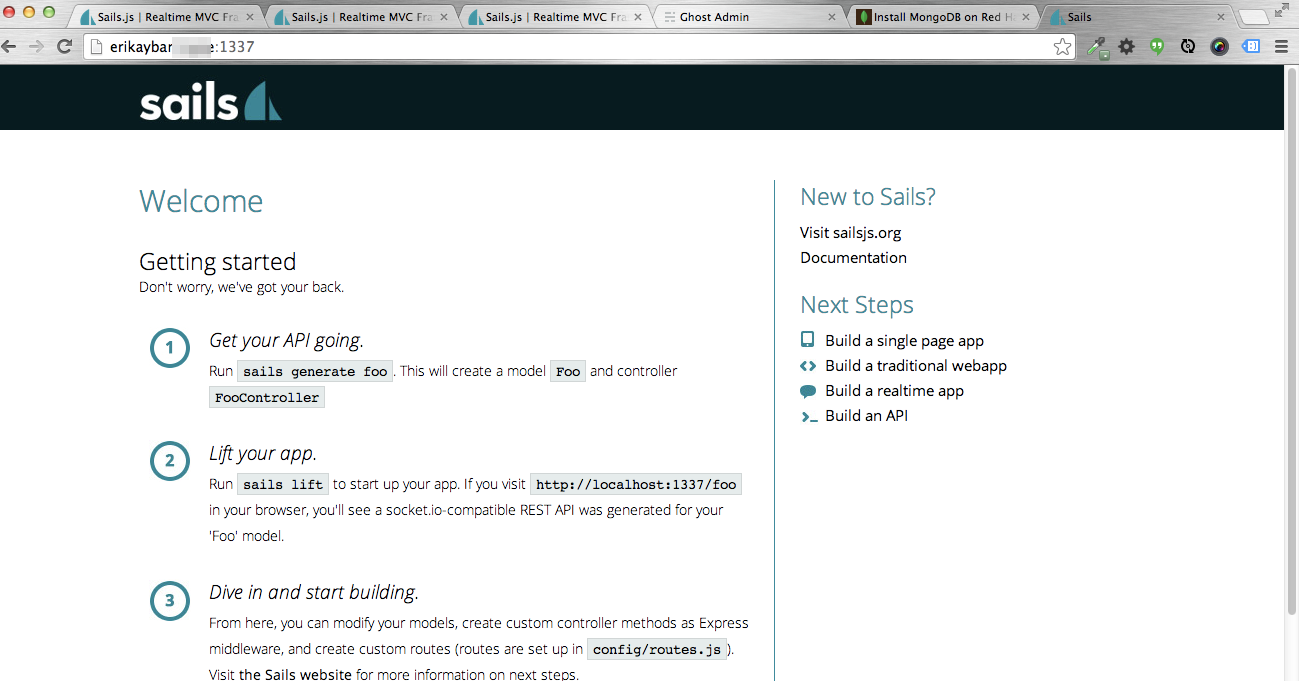Screen dimensions: 1299x681
Task: Click the browser forward arrow
Action: pyautogui.click(x=36, y=46)
